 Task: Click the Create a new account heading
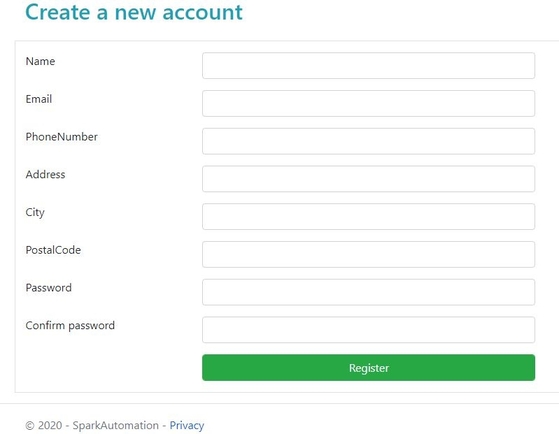pyautogui.click(x=134, y=12)
